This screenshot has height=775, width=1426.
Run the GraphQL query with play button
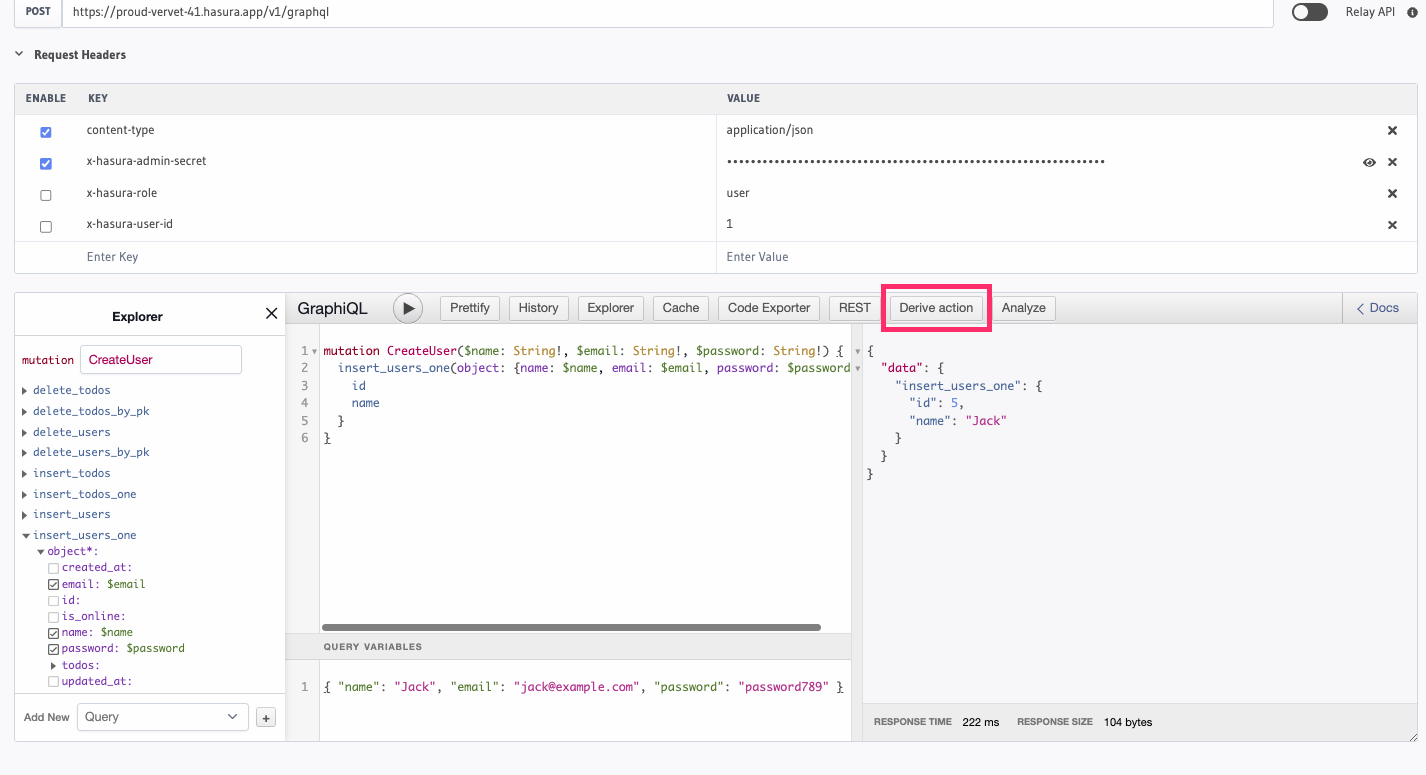click(408, 308)
